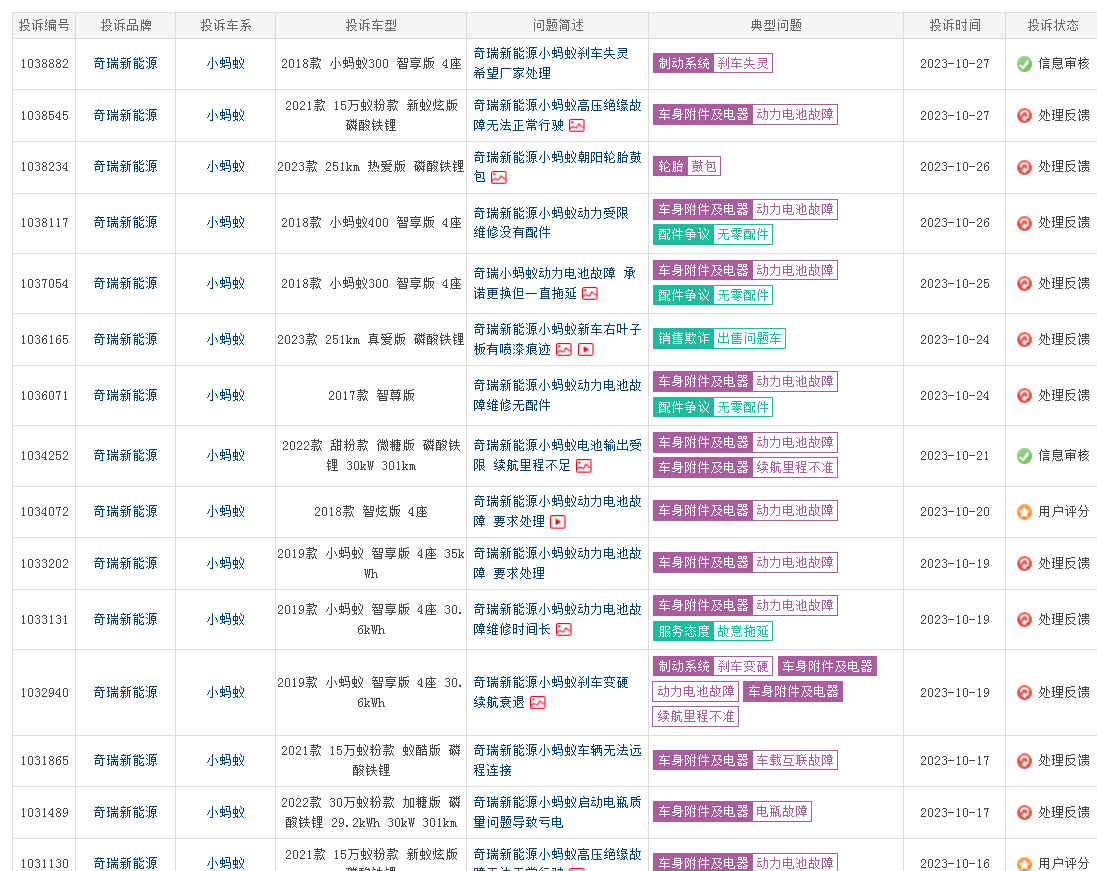Select the 故意拖延 service attitude tag
1097x871 pixels.
pos(743,631)
